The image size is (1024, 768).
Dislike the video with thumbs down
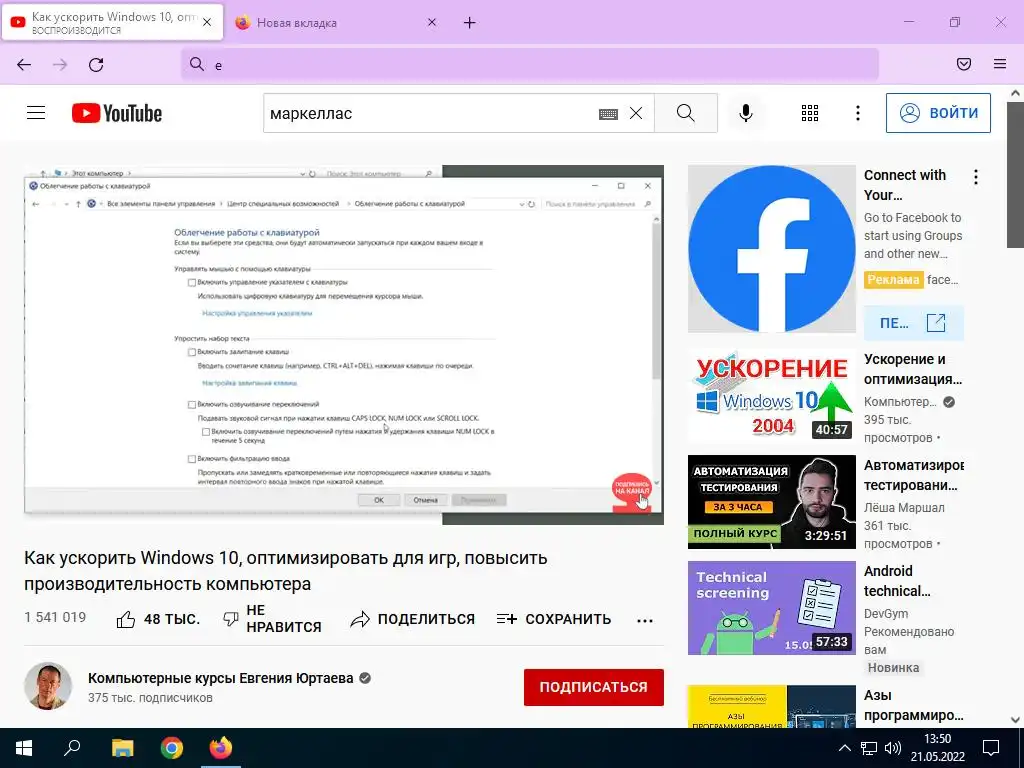click(272, 618)
